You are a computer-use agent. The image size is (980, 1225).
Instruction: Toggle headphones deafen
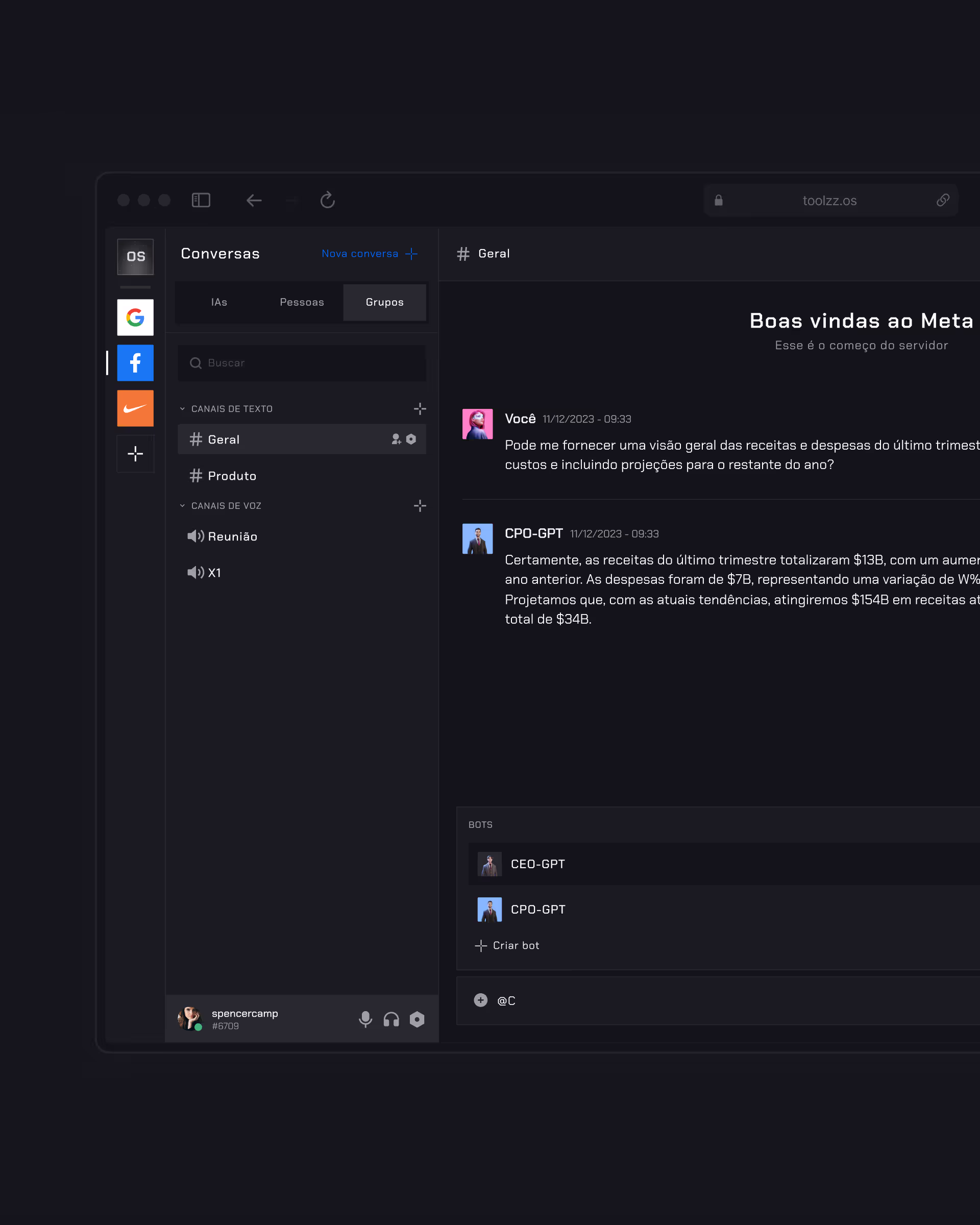click(x=391, y=1019)
